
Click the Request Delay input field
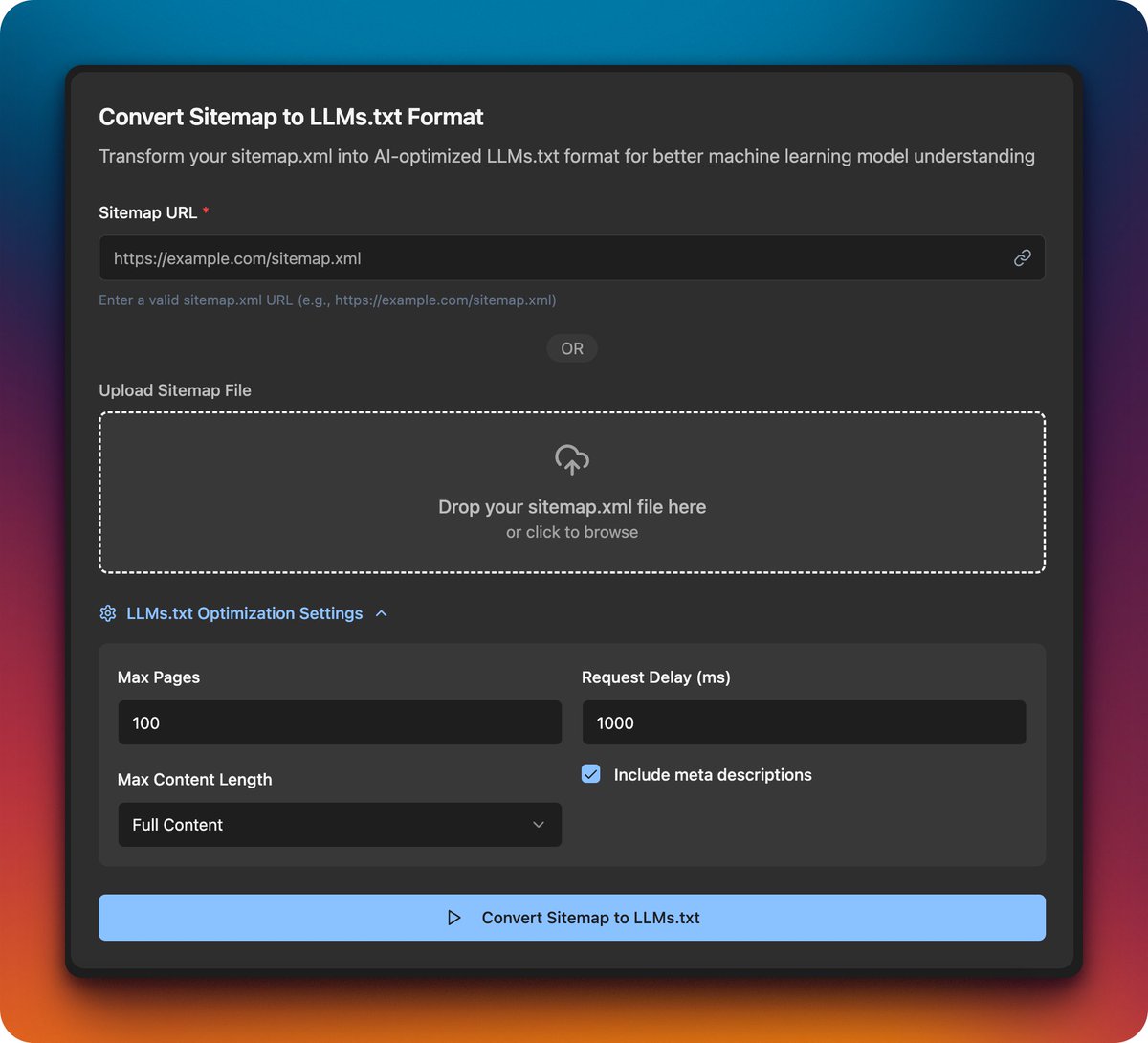(804, 722)
